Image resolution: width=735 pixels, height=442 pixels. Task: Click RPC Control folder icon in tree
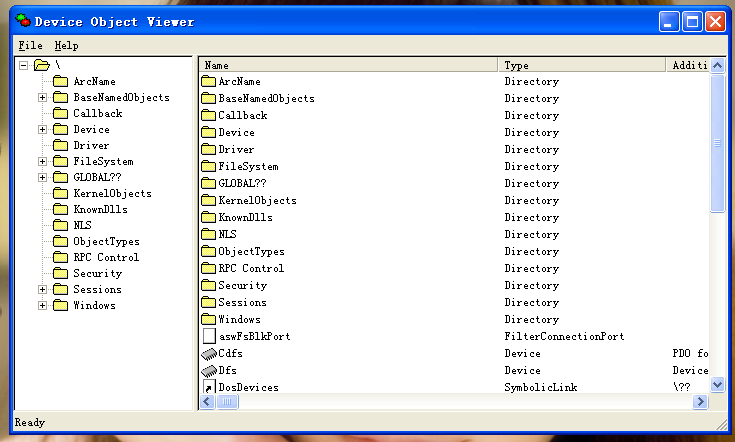[x=60, y=257]
